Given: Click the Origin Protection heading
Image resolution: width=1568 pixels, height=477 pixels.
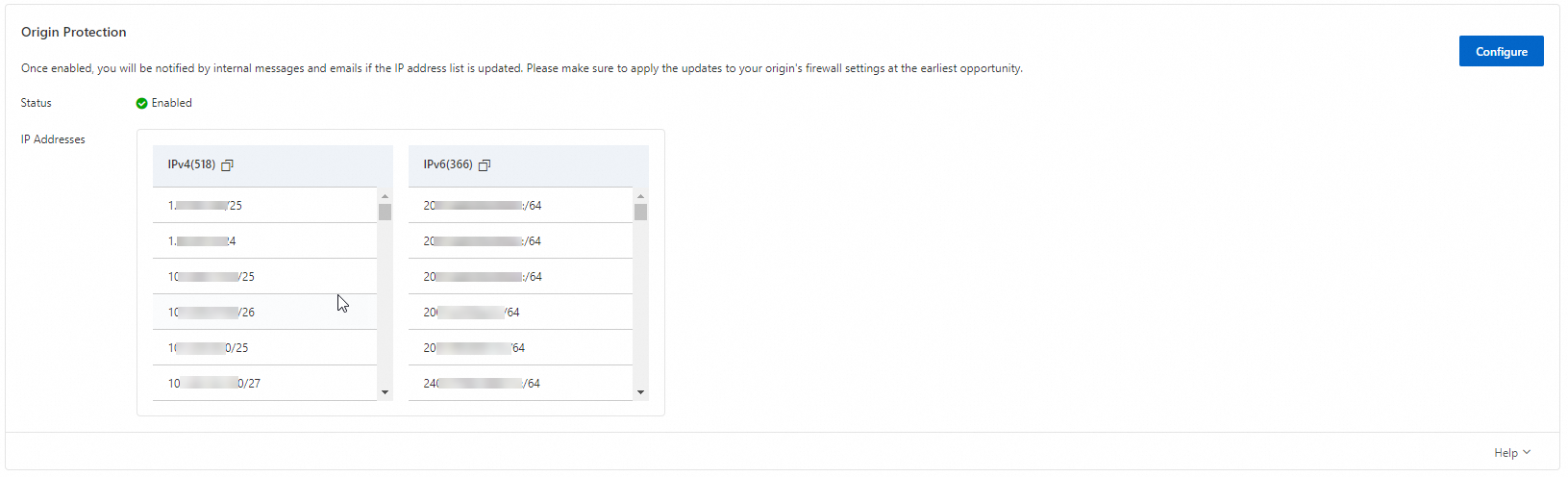Looking at the screenshot, I should [74, 32].
